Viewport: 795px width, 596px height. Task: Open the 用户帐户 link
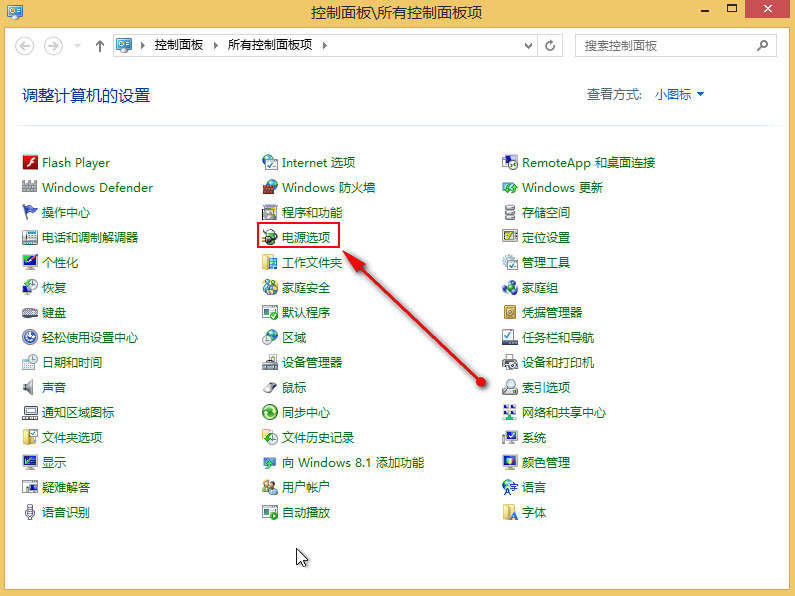click(x=306, y=488)
